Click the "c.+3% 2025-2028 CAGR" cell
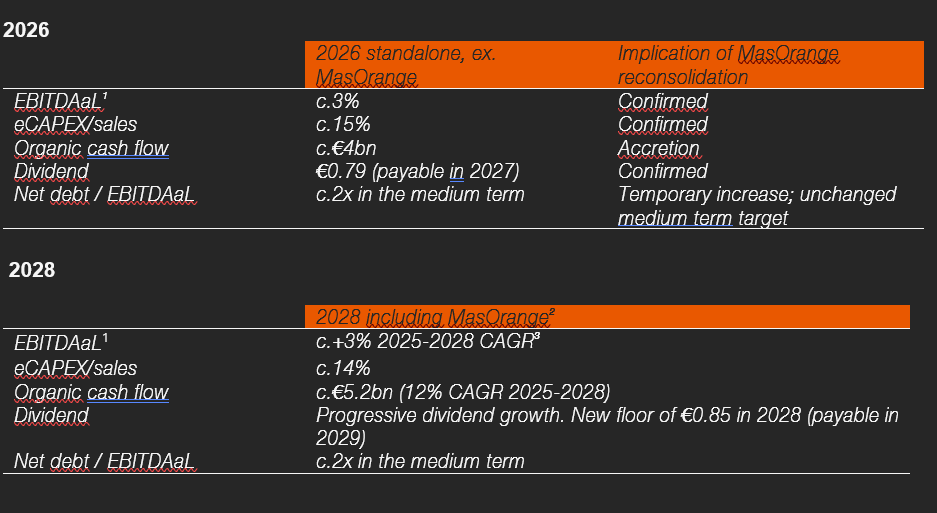This screenshot has width=937, height=513. [x=435, y=342]
